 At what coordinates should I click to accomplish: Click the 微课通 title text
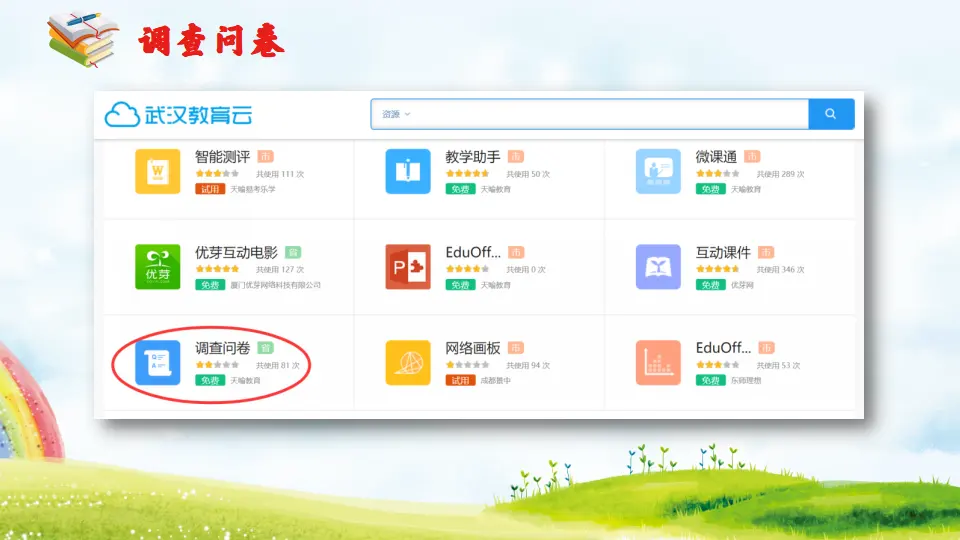(716, 157)
